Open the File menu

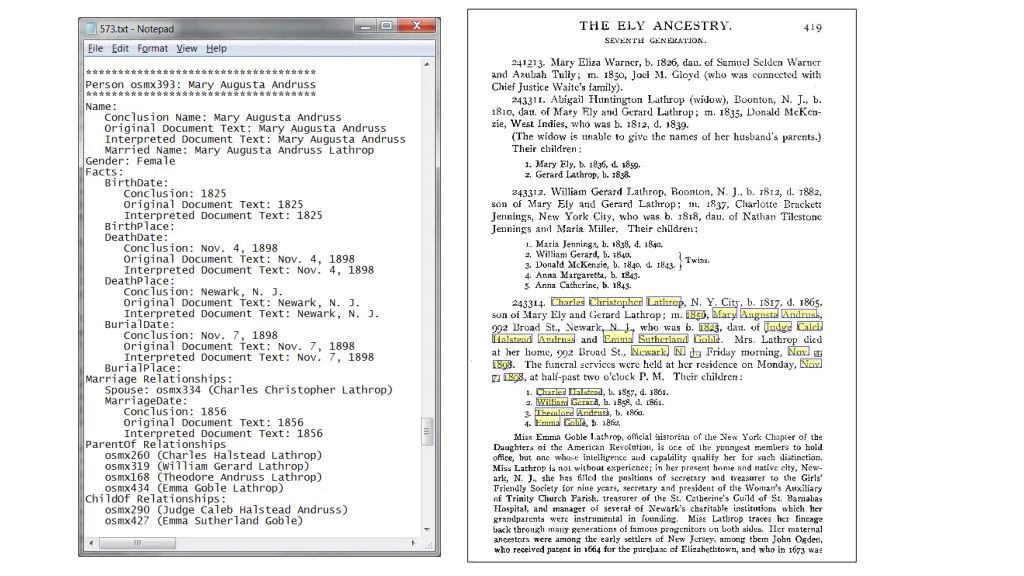[x=95, y=48]
